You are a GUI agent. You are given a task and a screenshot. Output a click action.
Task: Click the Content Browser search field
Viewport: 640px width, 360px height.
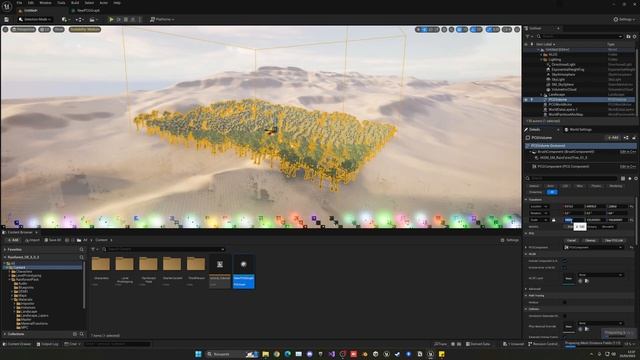[163, 249]
